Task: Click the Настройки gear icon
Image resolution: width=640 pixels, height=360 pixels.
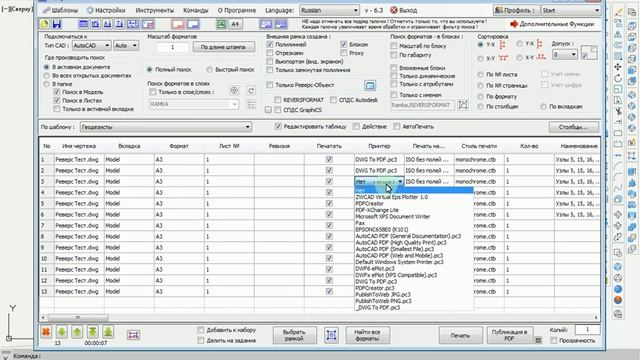Action: 90,10
